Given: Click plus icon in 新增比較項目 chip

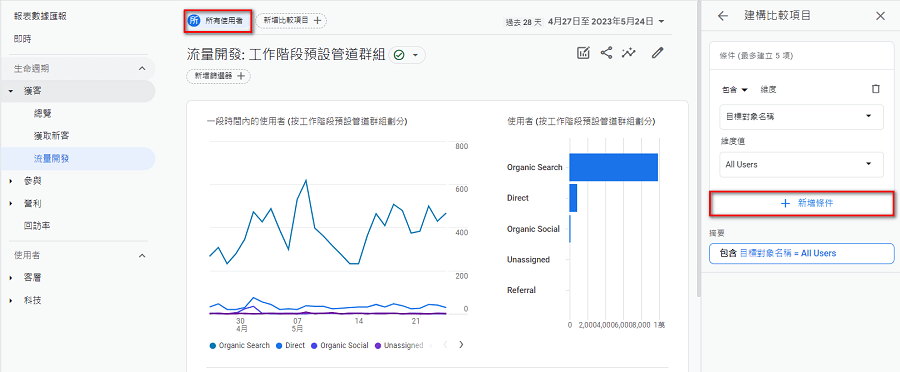Looking at the screenshot, I should (x=317, y=20).
